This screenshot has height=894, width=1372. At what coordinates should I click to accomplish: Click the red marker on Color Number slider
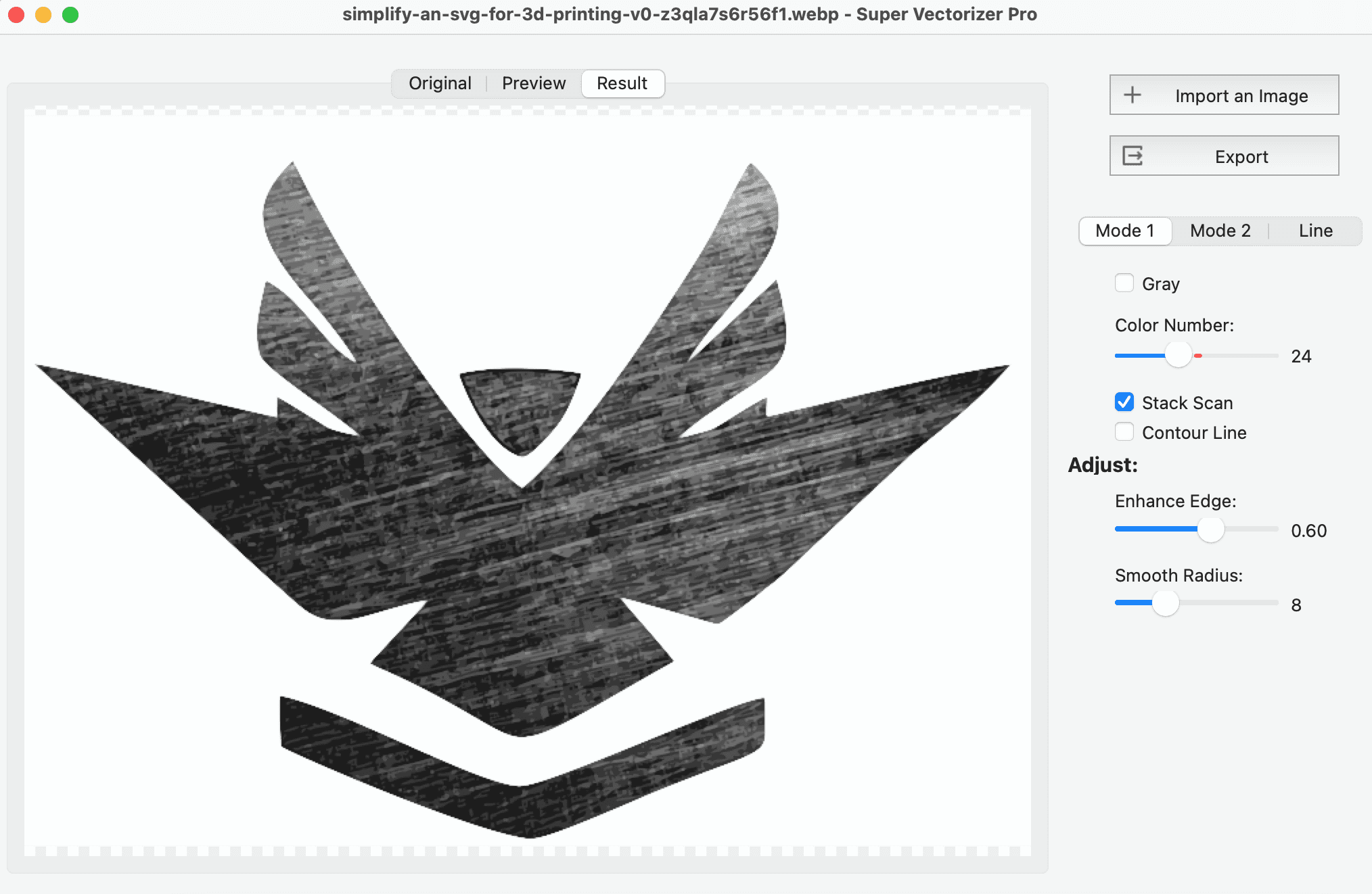coord(1198,356)
